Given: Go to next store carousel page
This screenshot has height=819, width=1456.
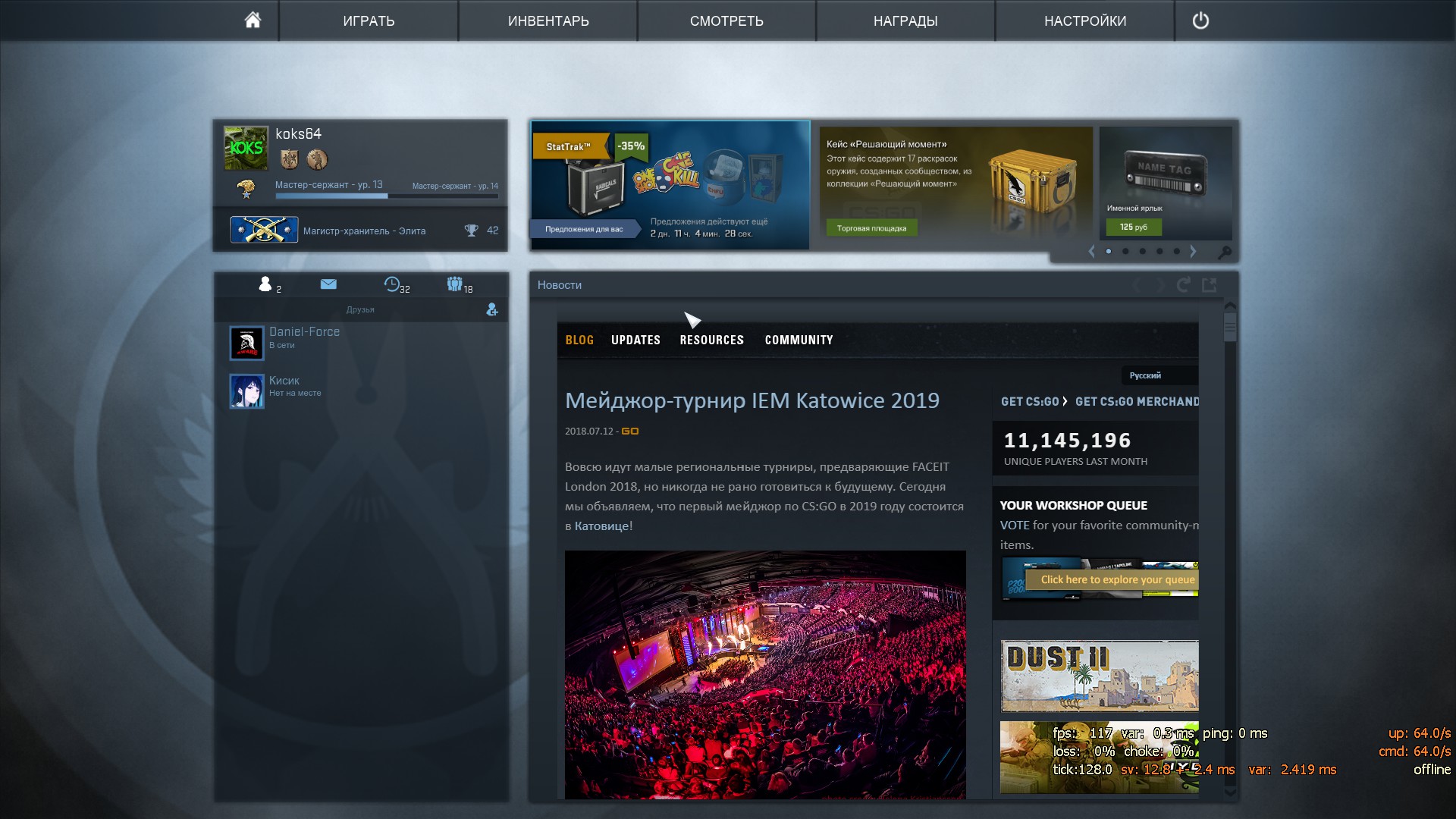Looking at the screenshot, I should pos(1193,251).
